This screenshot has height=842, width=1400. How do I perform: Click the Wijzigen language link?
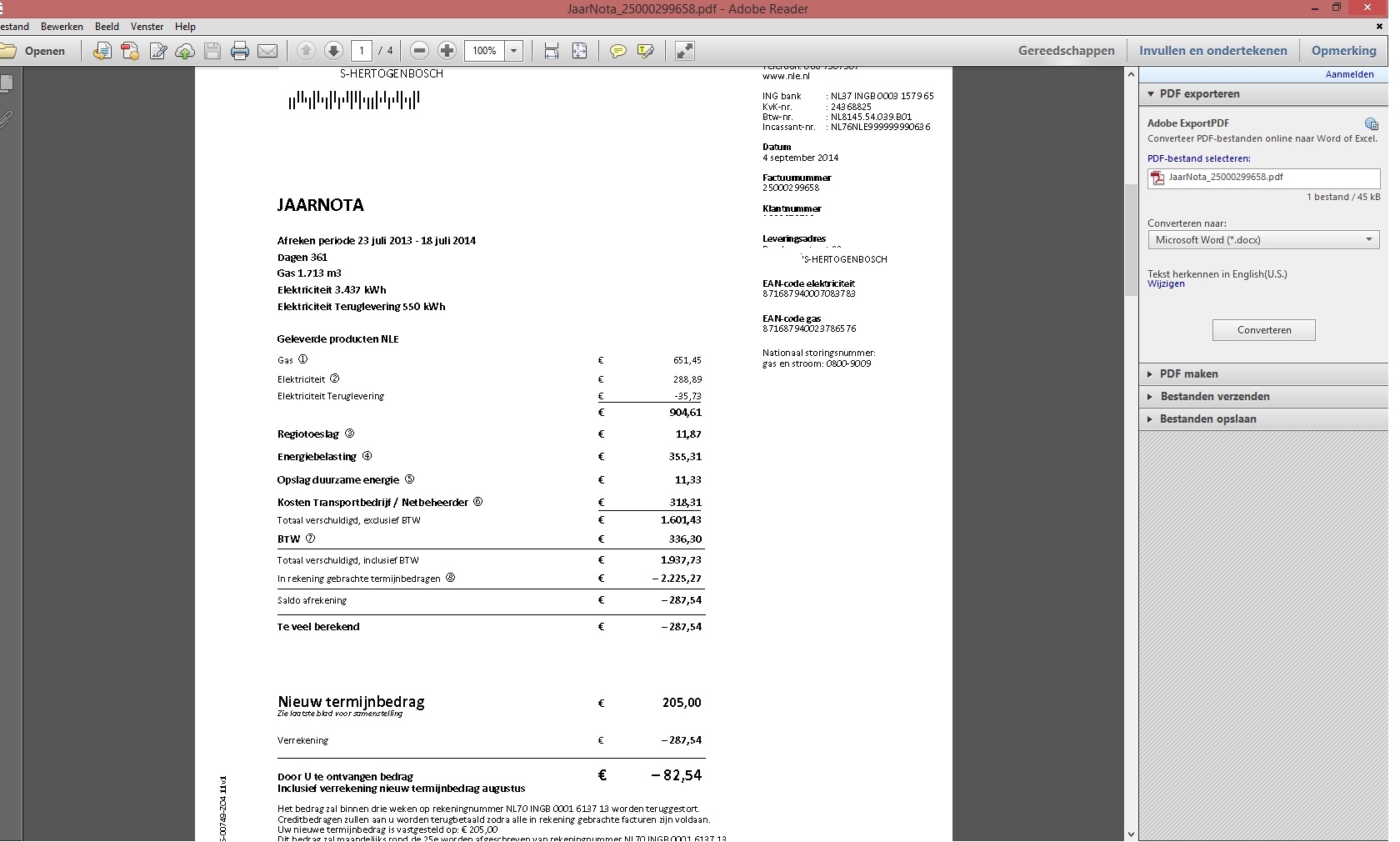(x=1165, y=284)
